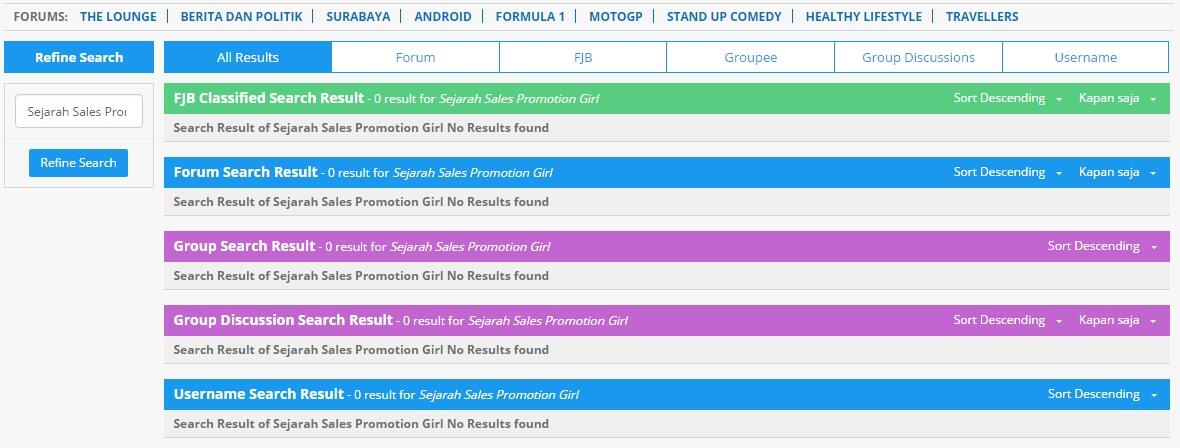1180x448 pixels.
Task: Expand Kapan saja in Forum Search Result
Action: pyautogui.click(x=1118, y=172)
